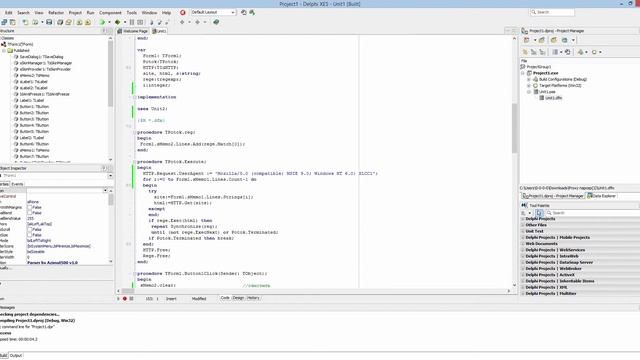The width and height of the screenshot is (640, 360).
Task: Click the Trace Into step icon
Action: point(151,22)
